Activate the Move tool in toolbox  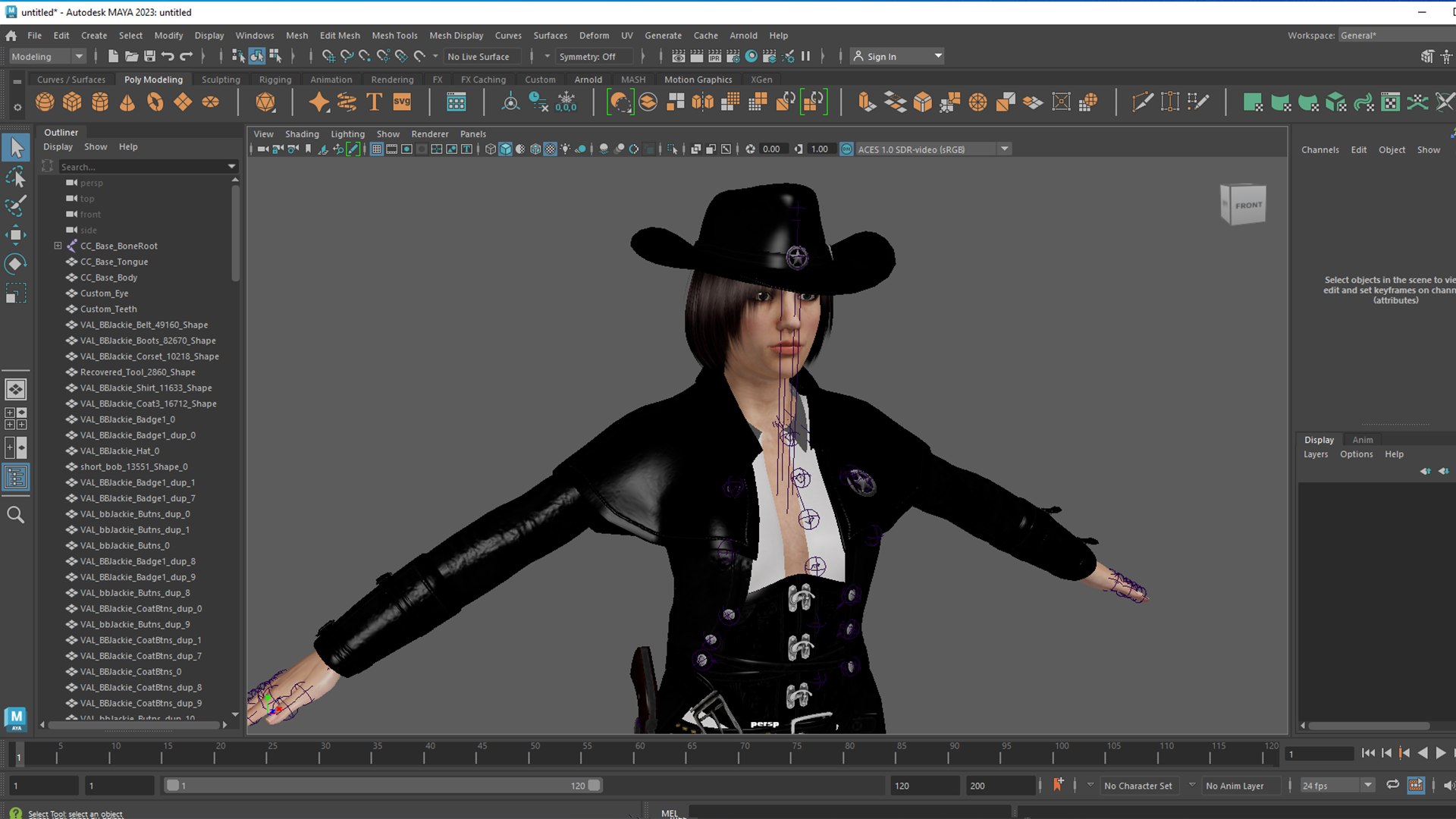[x=16, y=234]
